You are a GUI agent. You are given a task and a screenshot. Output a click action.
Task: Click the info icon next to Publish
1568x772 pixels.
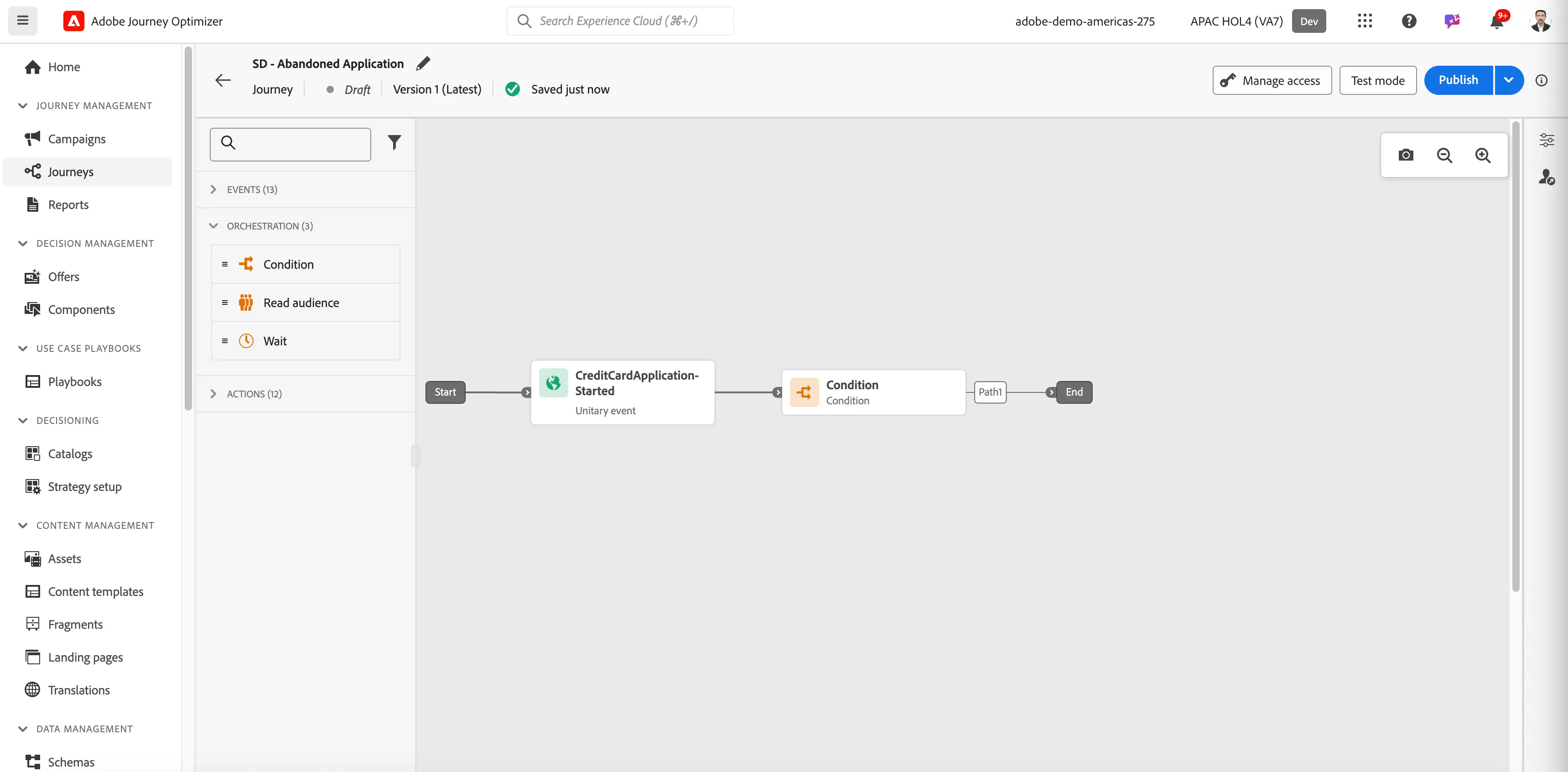click(x=1541, y=80)
